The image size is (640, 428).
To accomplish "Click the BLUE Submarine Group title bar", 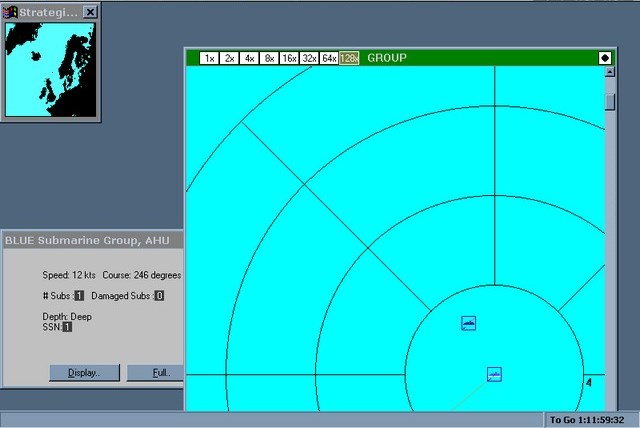I will (92, 240).
